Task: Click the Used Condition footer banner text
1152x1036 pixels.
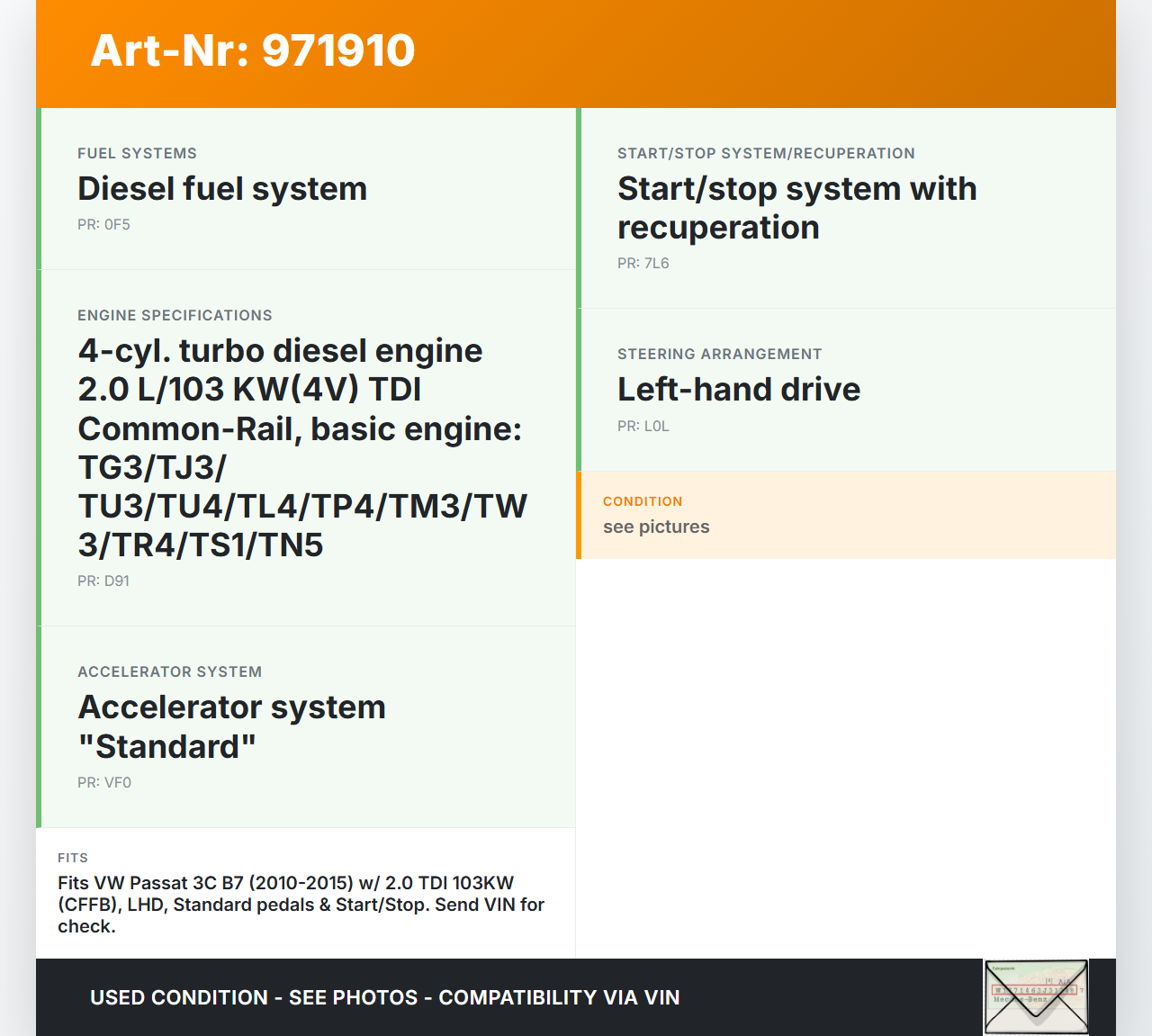Action: [x=384, y=997]
